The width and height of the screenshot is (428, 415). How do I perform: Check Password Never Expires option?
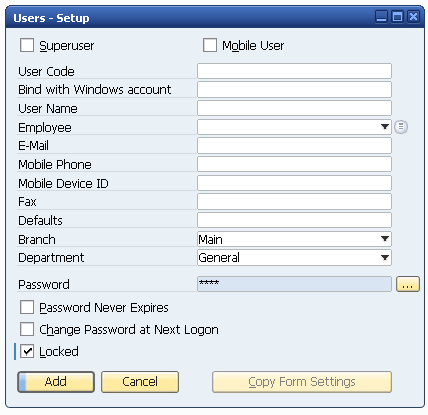(27, 307)
